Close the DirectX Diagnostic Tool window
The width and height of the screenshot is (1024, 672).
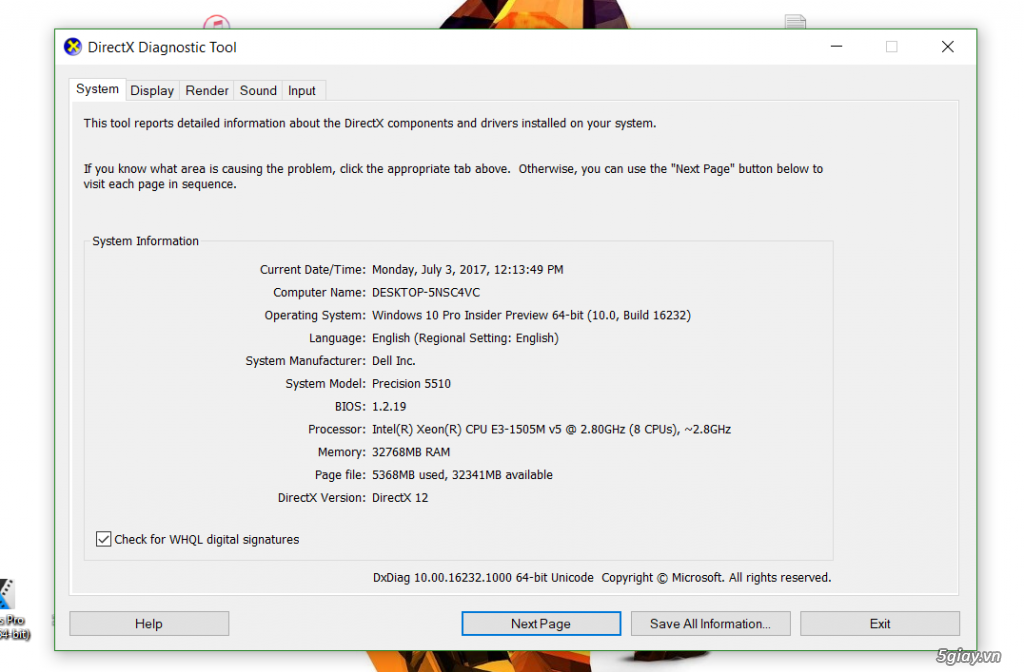947,47
